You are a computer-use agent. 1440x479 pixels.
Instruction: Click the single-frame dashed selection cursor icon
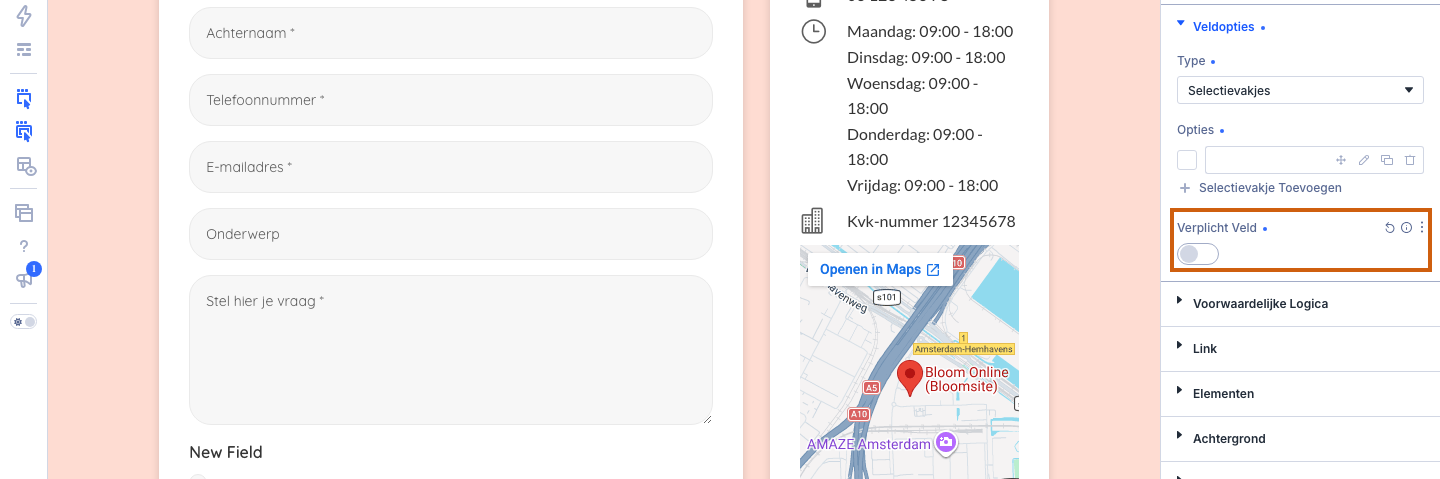(x=24, y=98)
